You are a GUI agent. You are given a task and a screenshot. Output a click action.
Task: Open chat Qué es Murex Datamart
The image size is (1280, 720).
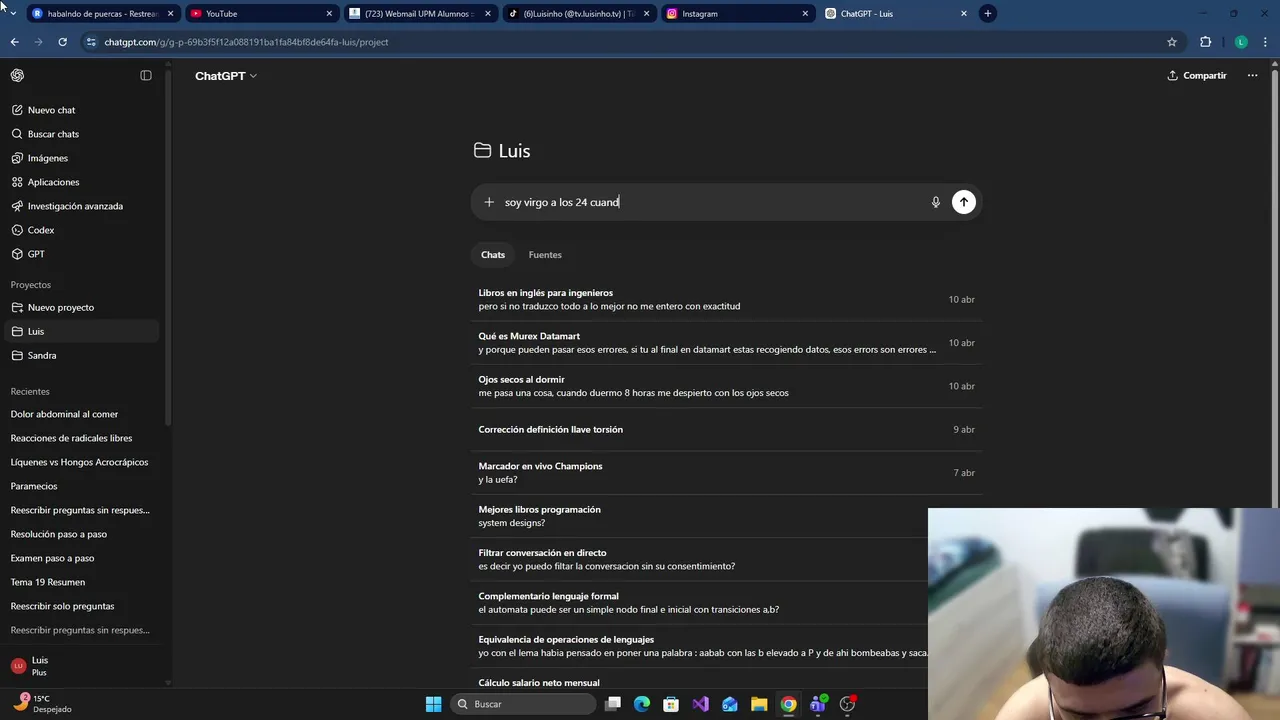tap(726, 343)
